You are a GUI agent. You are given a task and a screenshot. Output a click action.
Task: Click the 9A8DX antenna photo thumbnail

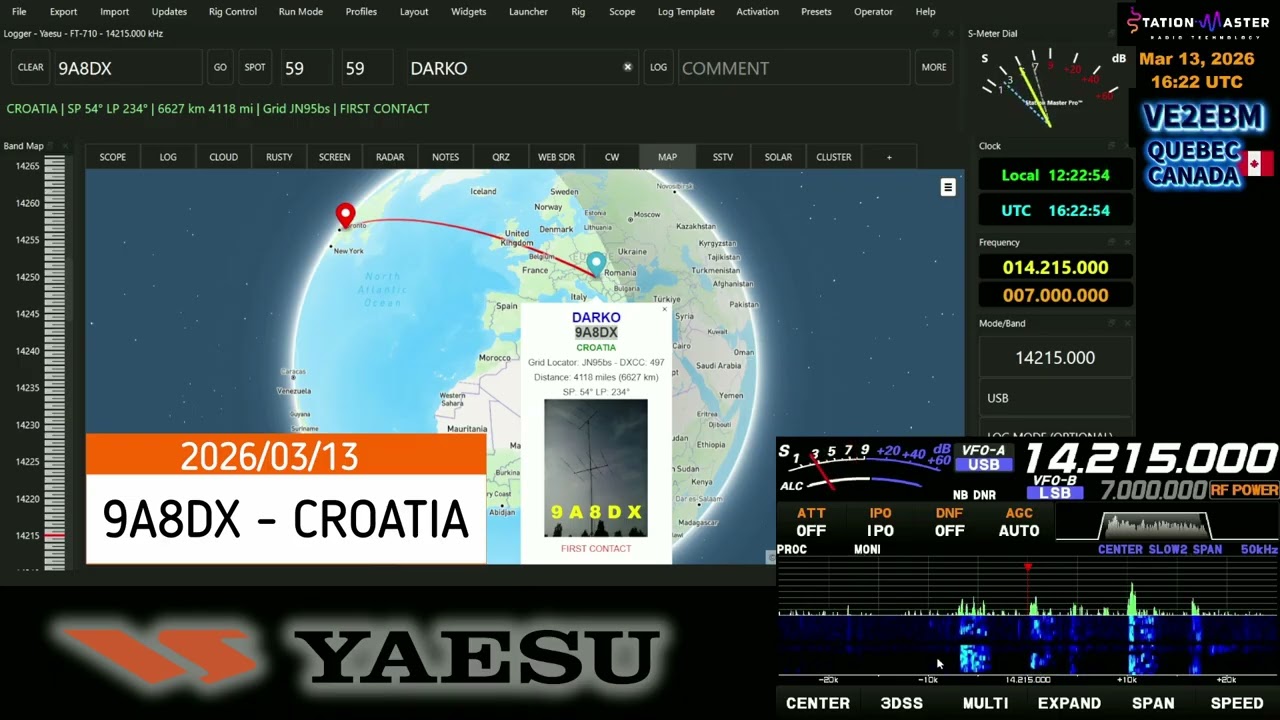click(x=596, y=468)
